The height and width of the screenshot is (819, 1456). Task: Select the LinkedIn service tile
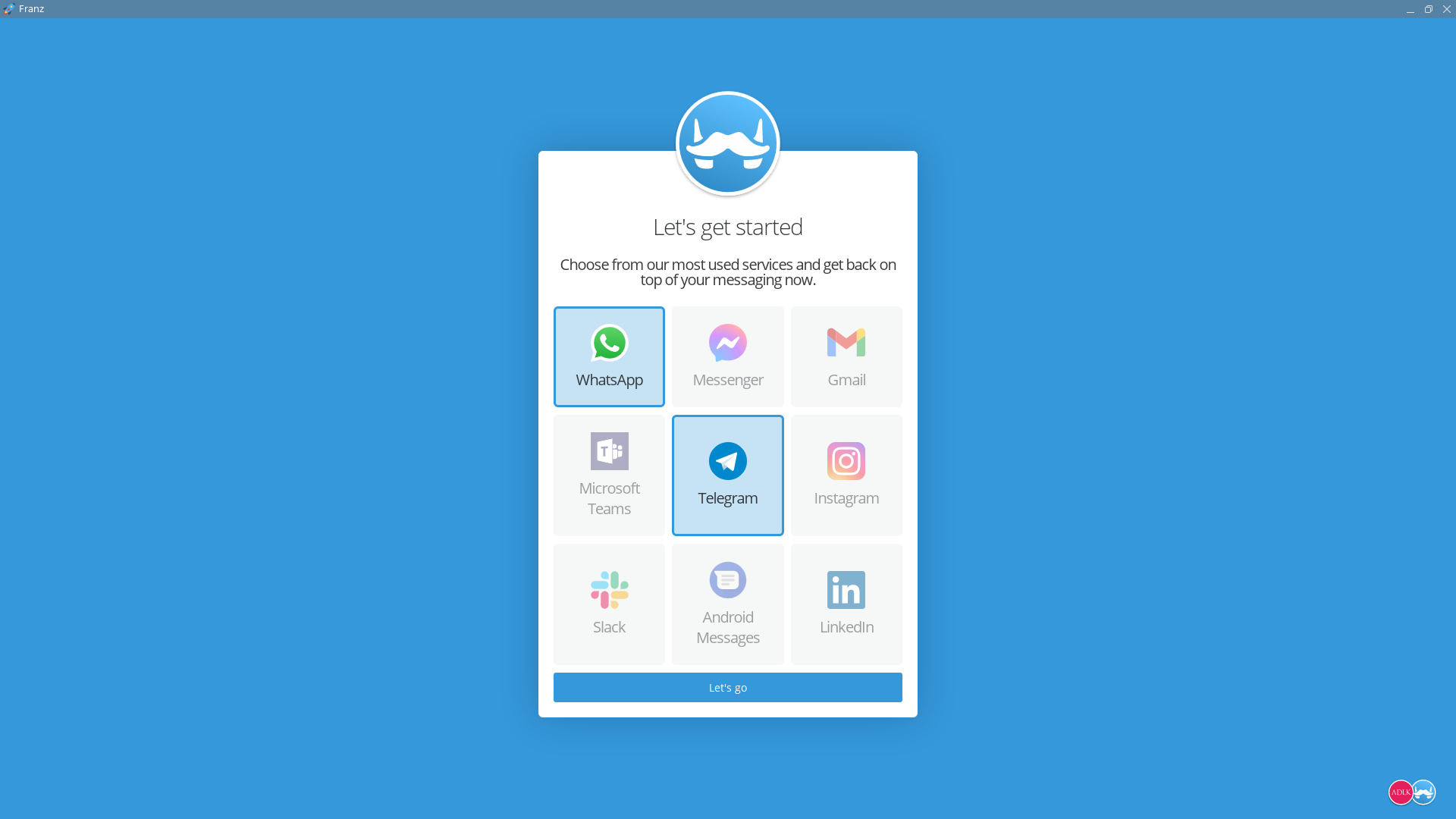coord(846,604)
